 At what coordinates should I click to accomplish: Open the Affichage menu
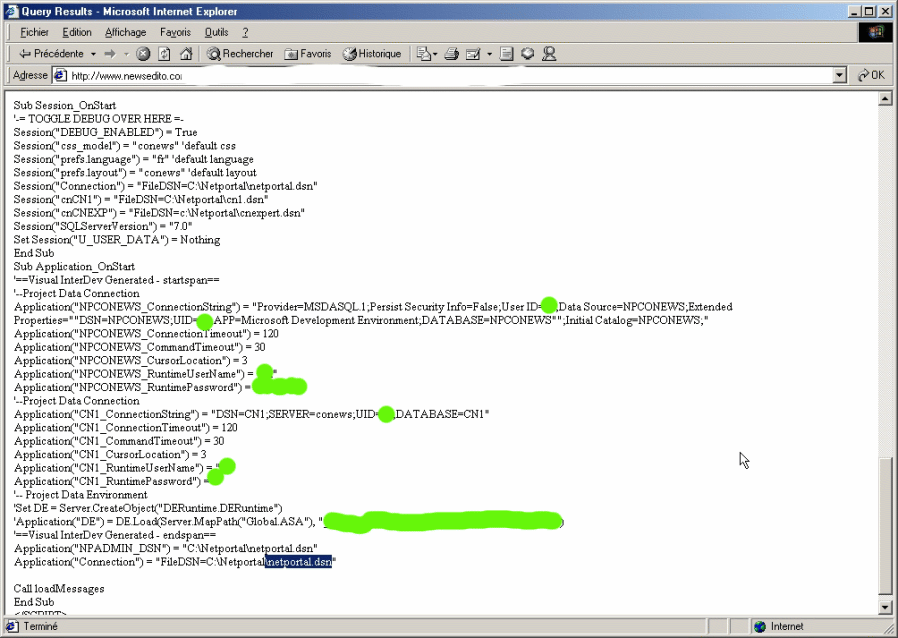tap(125, 32)
